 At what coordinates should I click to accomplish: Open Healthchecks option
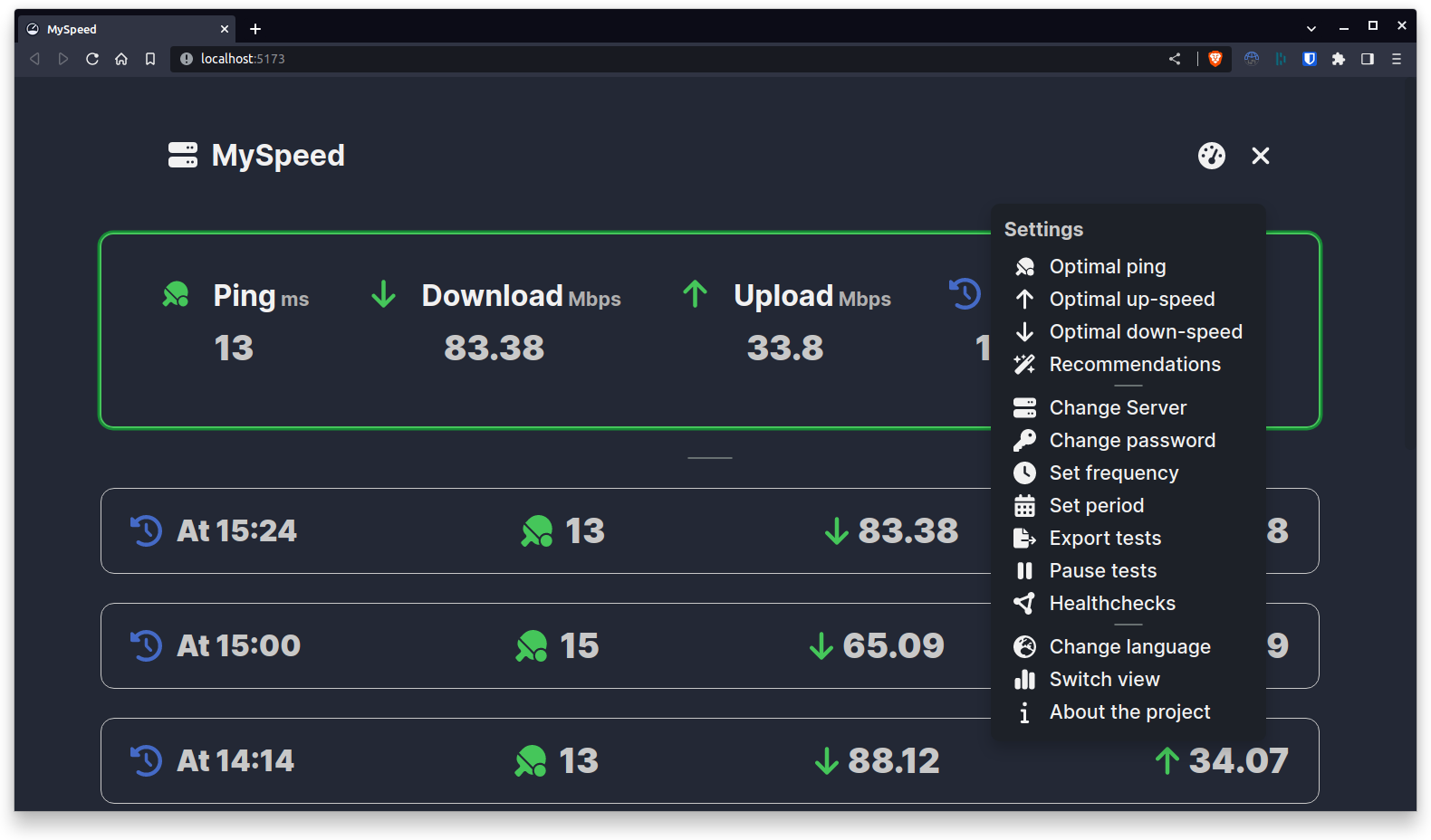pos(1112,604)
